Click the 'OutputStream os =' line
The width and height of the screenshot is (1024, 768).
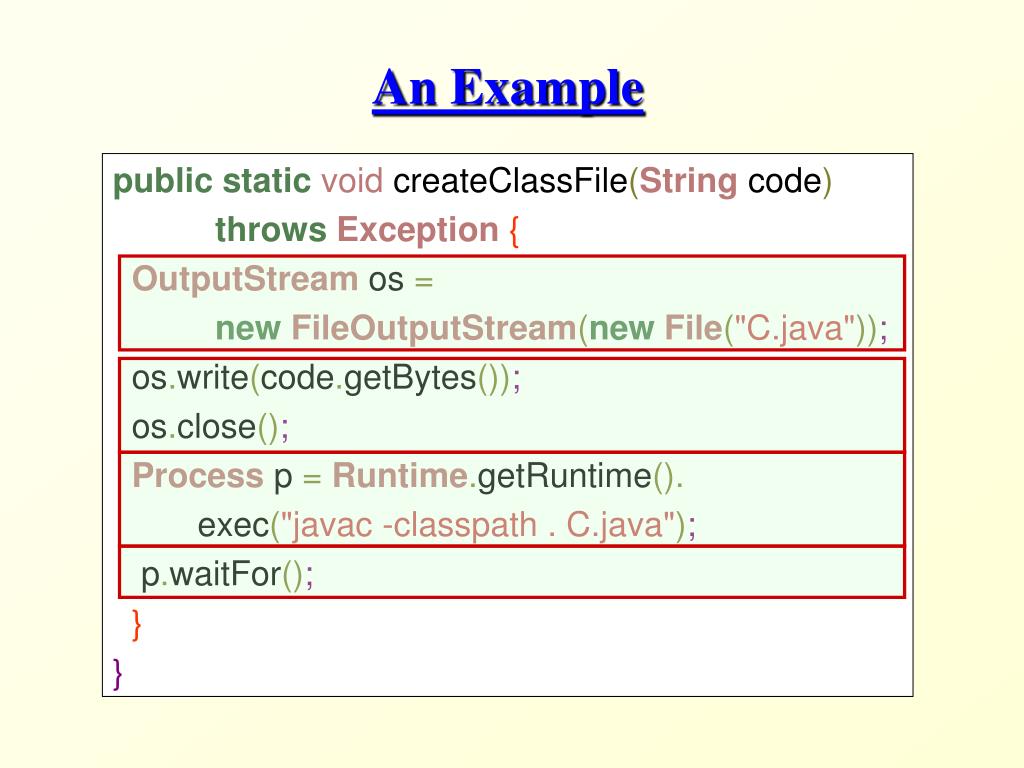pyautogui.click(x=283, y=280)
